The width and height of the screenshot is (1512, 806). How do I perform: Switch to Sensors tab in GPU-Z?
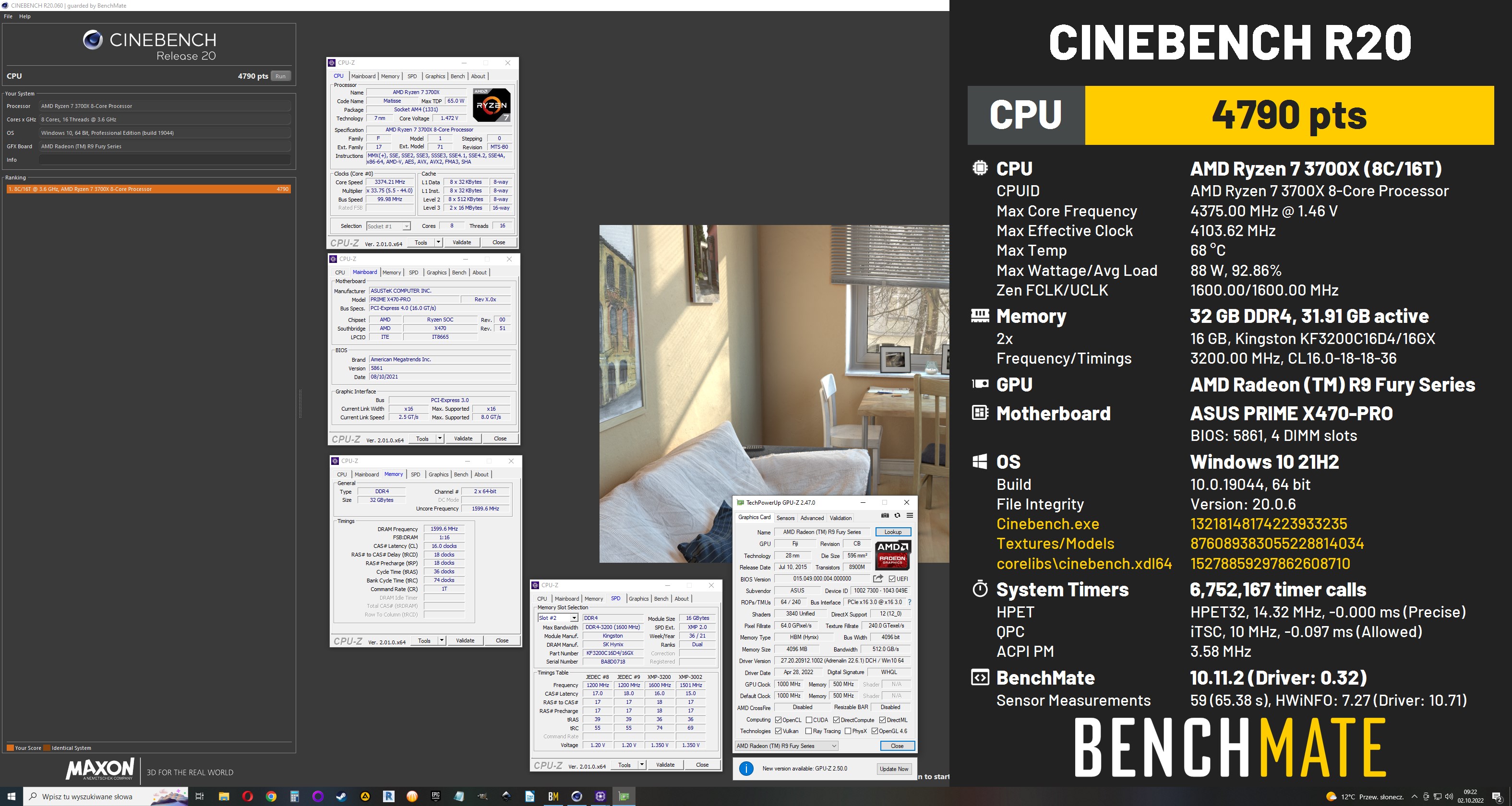(785, 518)
